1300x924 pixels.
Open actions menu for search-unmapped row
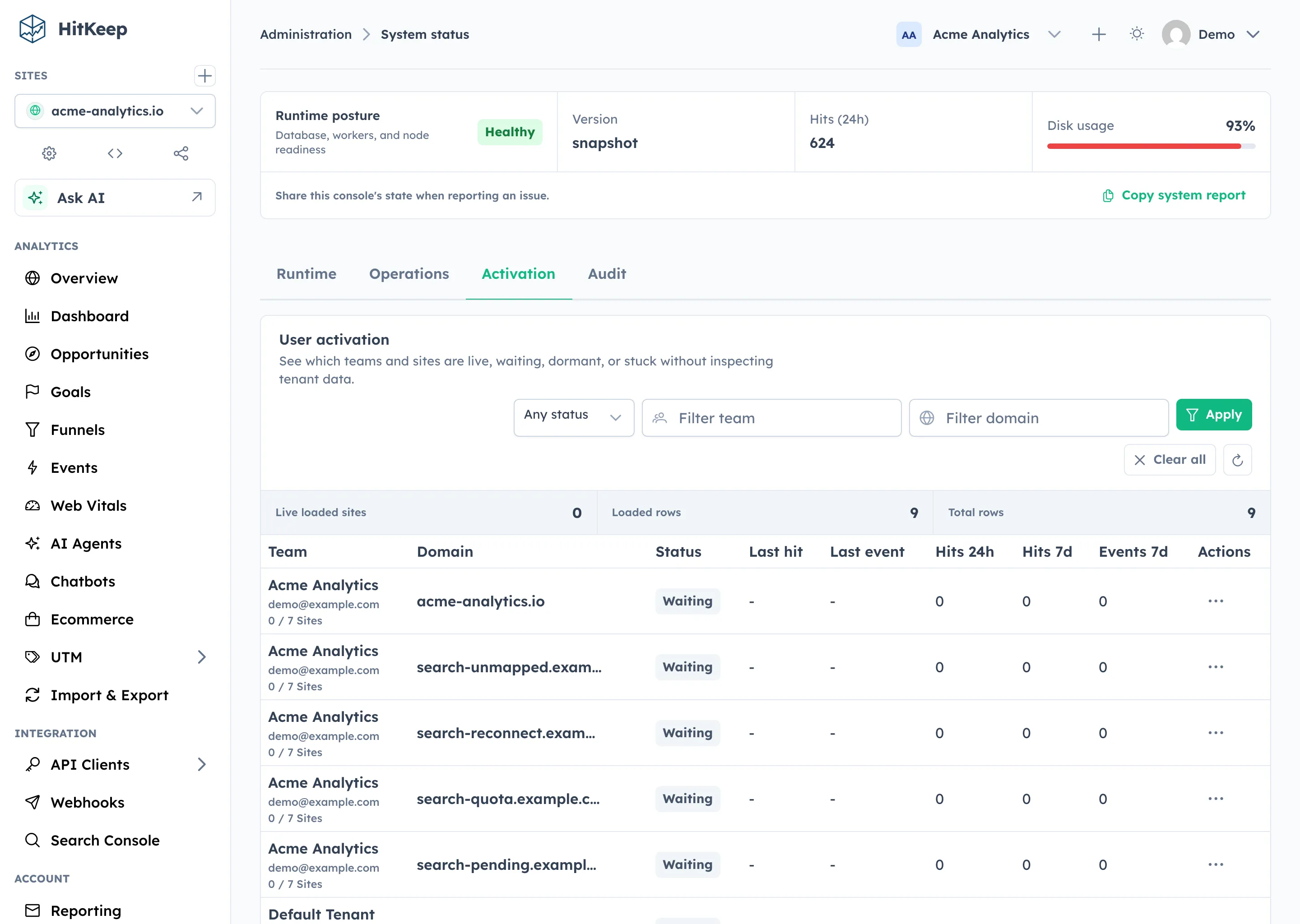coord(1215,667)
